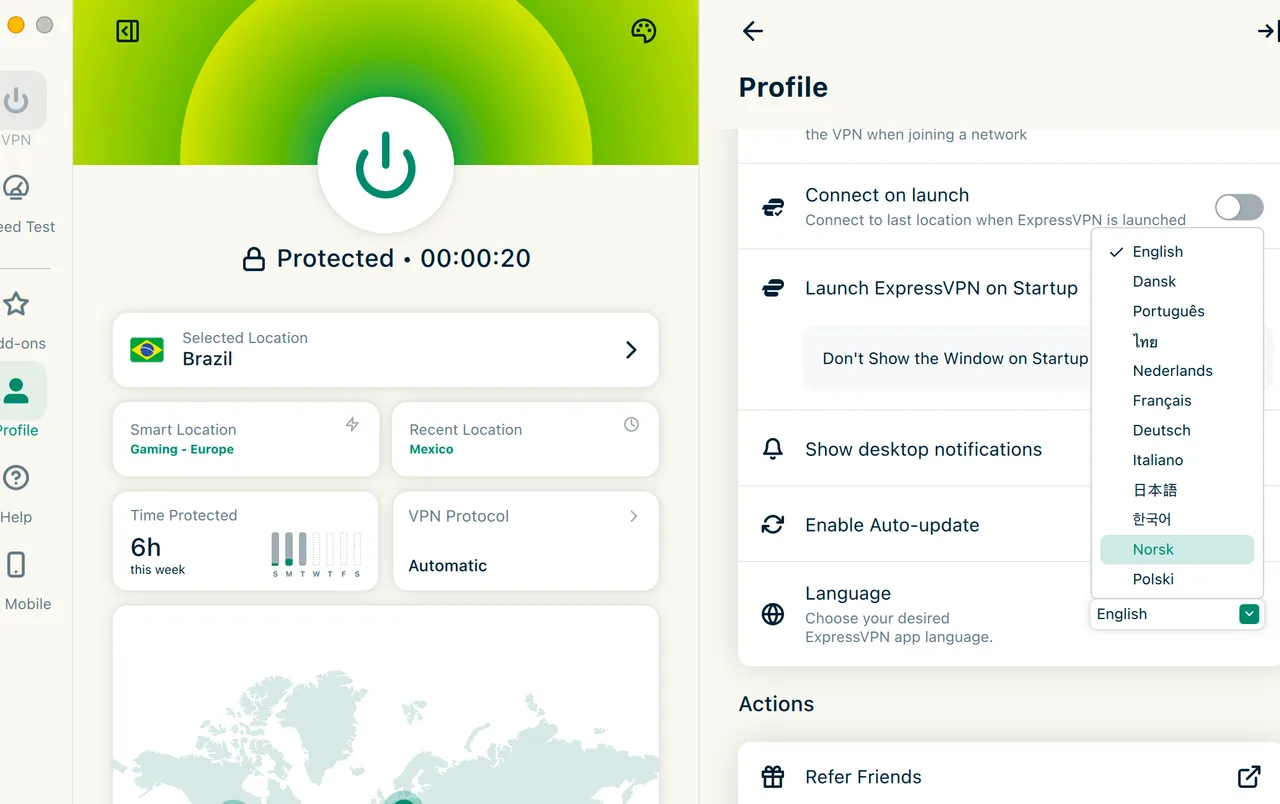Screen dimensions: 1280x804
Task: Click the Profile page heading
Action: [x=783, y=87]
